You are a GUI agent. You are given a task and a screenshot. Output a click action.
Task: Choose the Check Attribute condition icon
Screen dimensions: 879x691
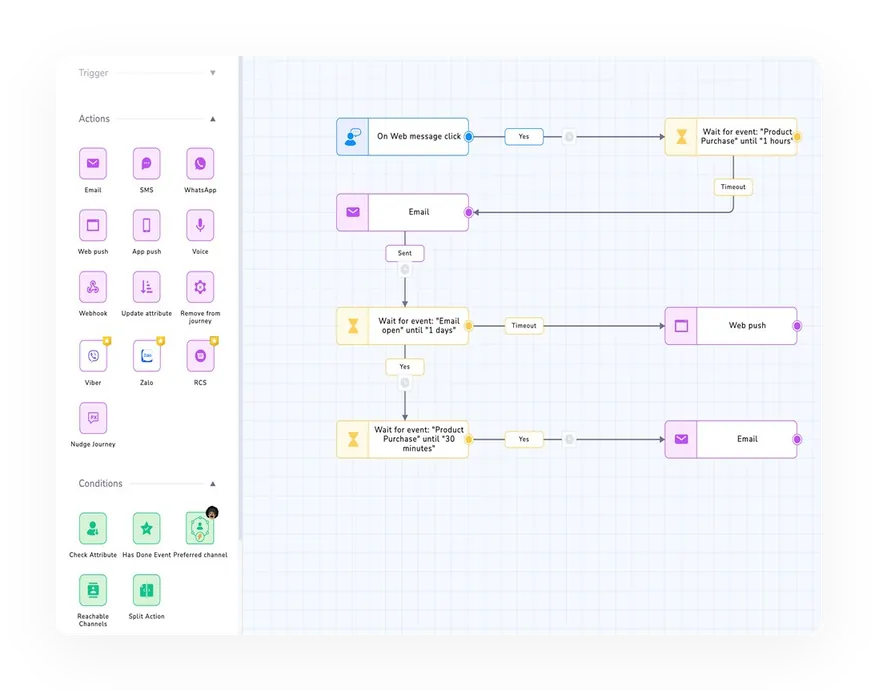click(x=93, y=528)
